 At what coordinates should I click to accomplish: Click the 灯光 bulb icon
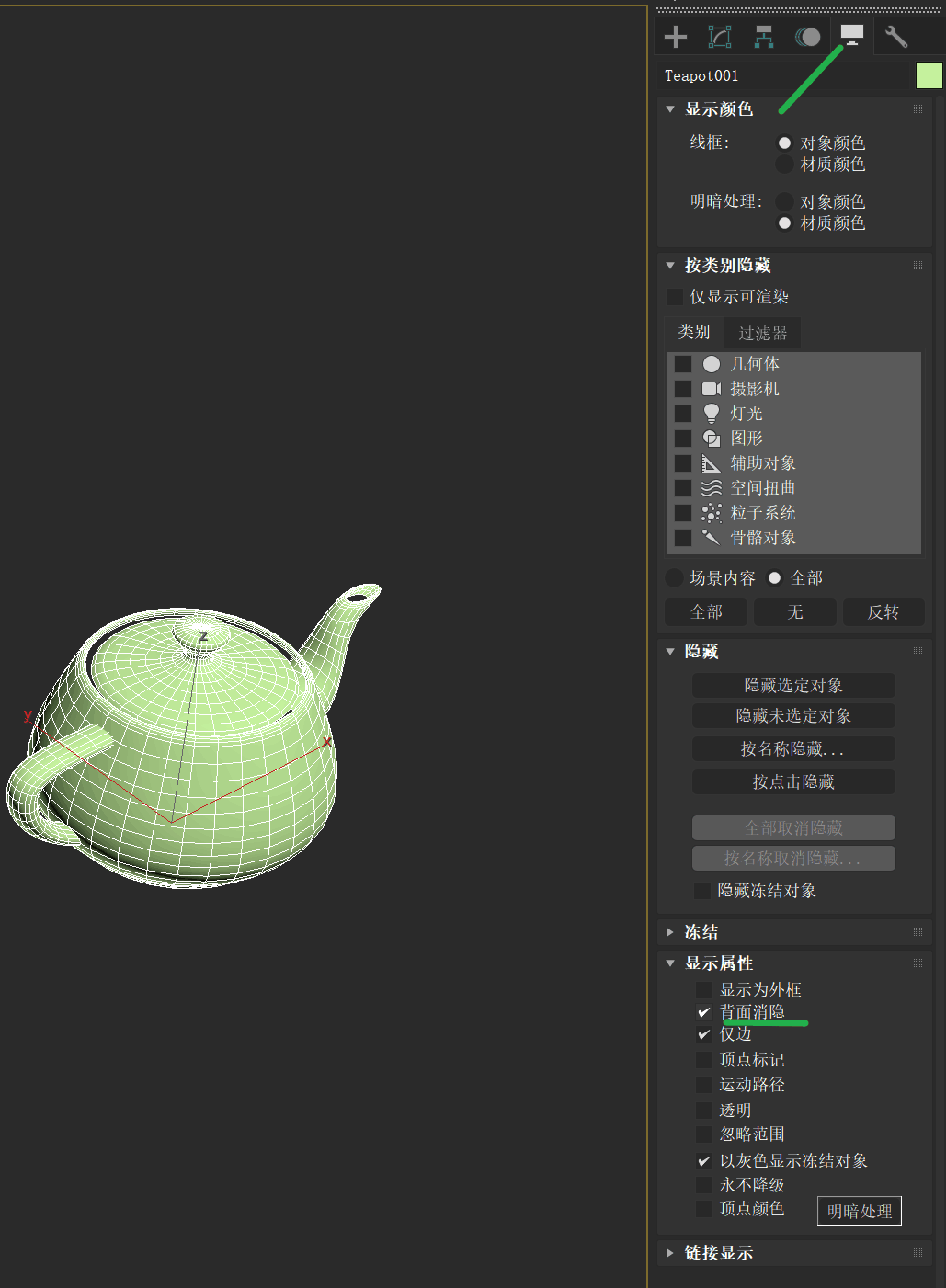(712, 414)
